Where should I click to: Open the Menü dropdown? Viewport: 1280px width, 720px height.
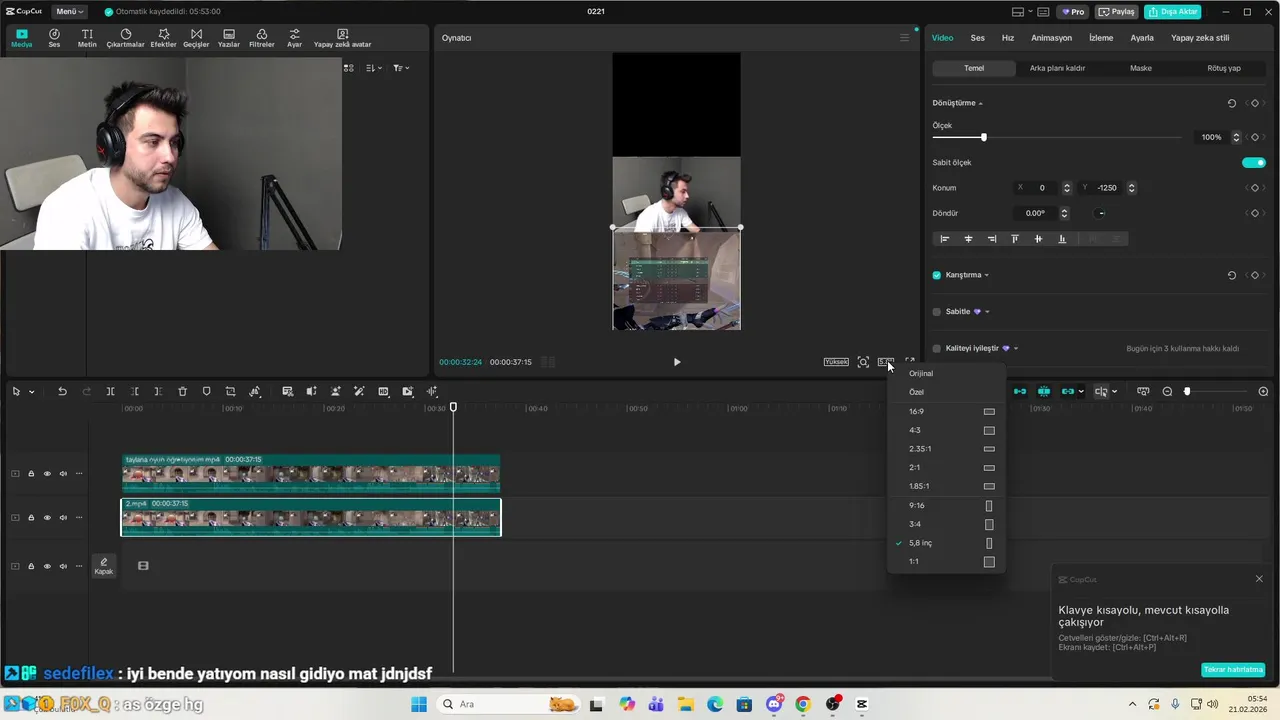(69, 12)
